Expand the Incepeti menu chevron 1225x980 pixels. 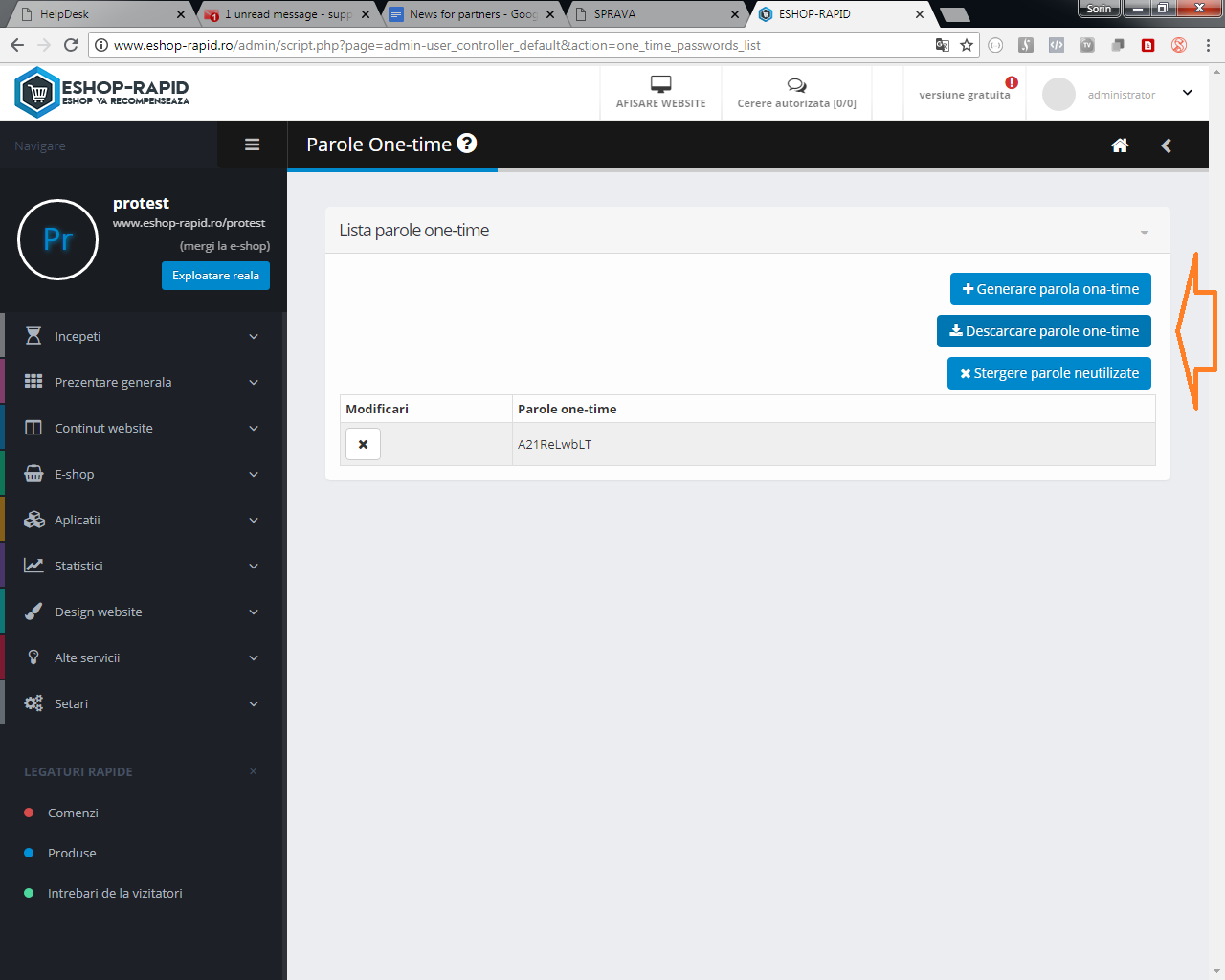[x=254, y=336]
